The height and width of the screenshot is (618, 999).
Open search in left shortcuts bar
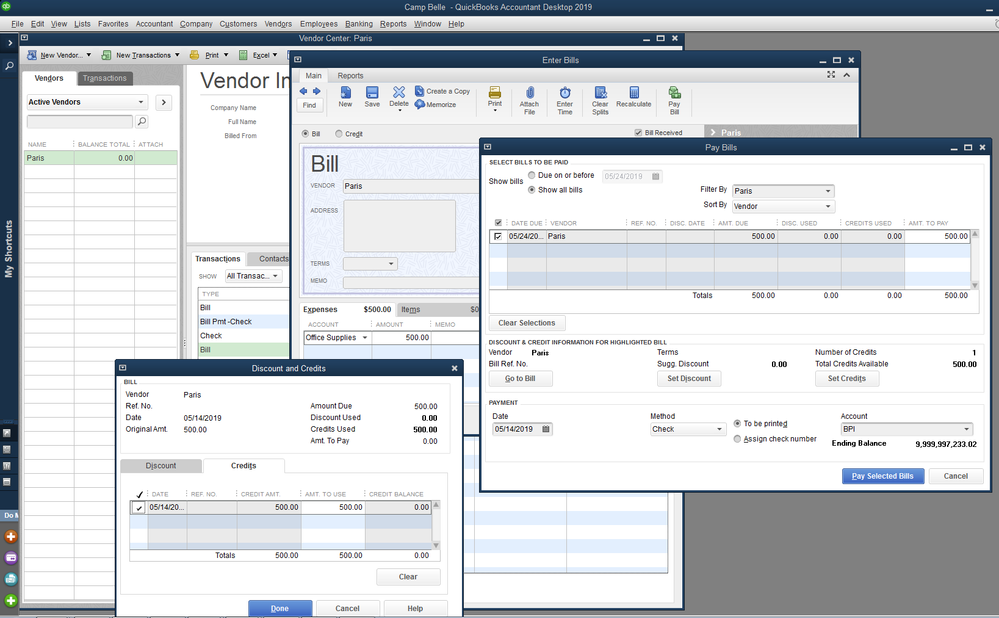(x=9, y=66)
